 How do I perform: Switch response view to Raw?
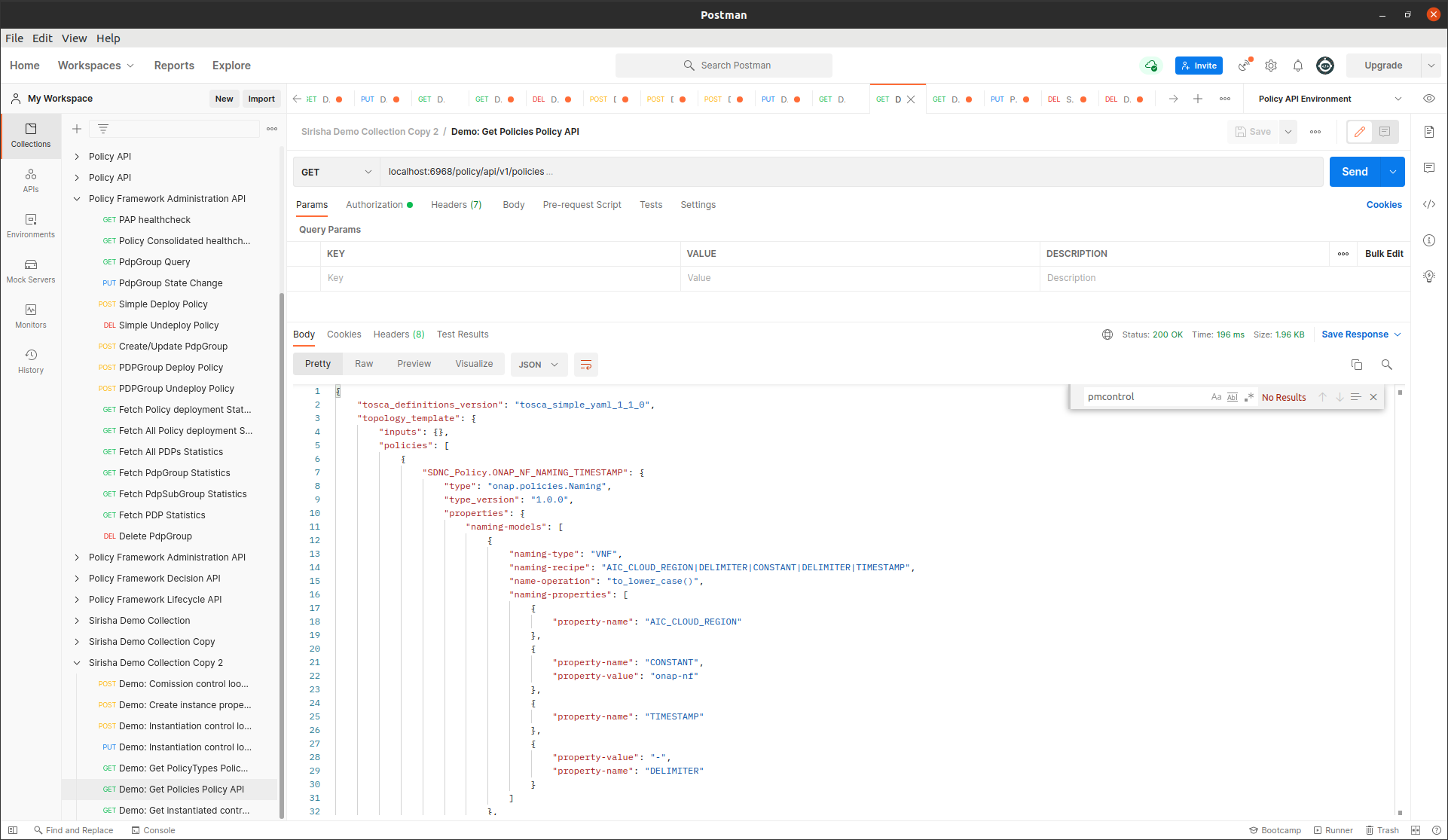tap(364, 364)
